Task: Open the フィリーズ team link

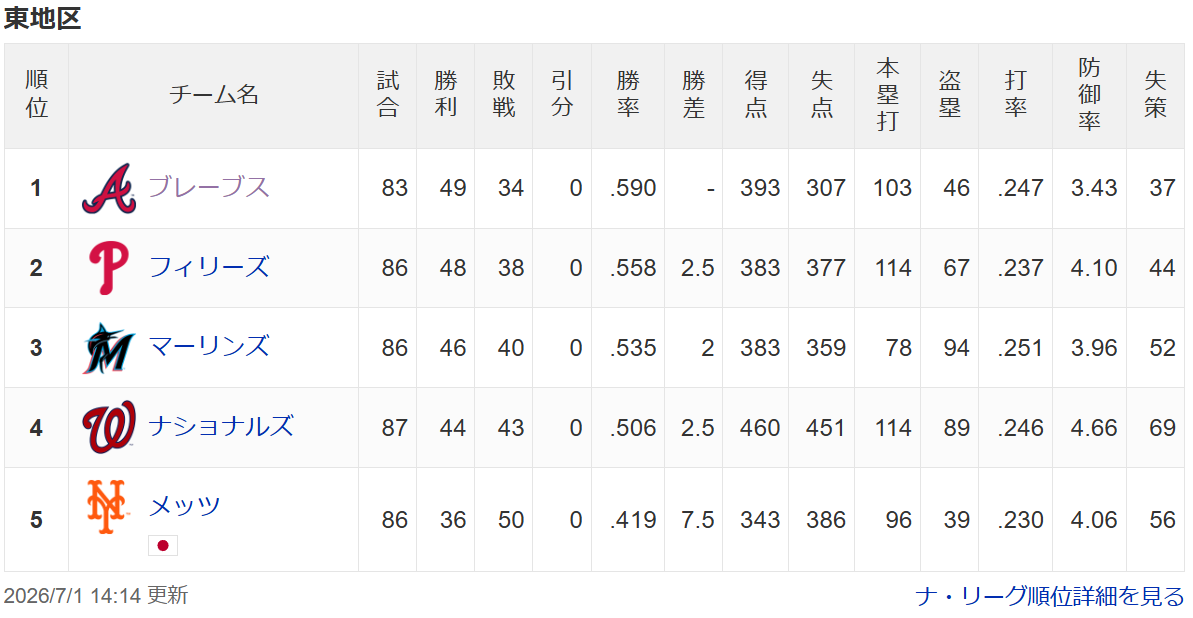Action: [x=208, y=267]
